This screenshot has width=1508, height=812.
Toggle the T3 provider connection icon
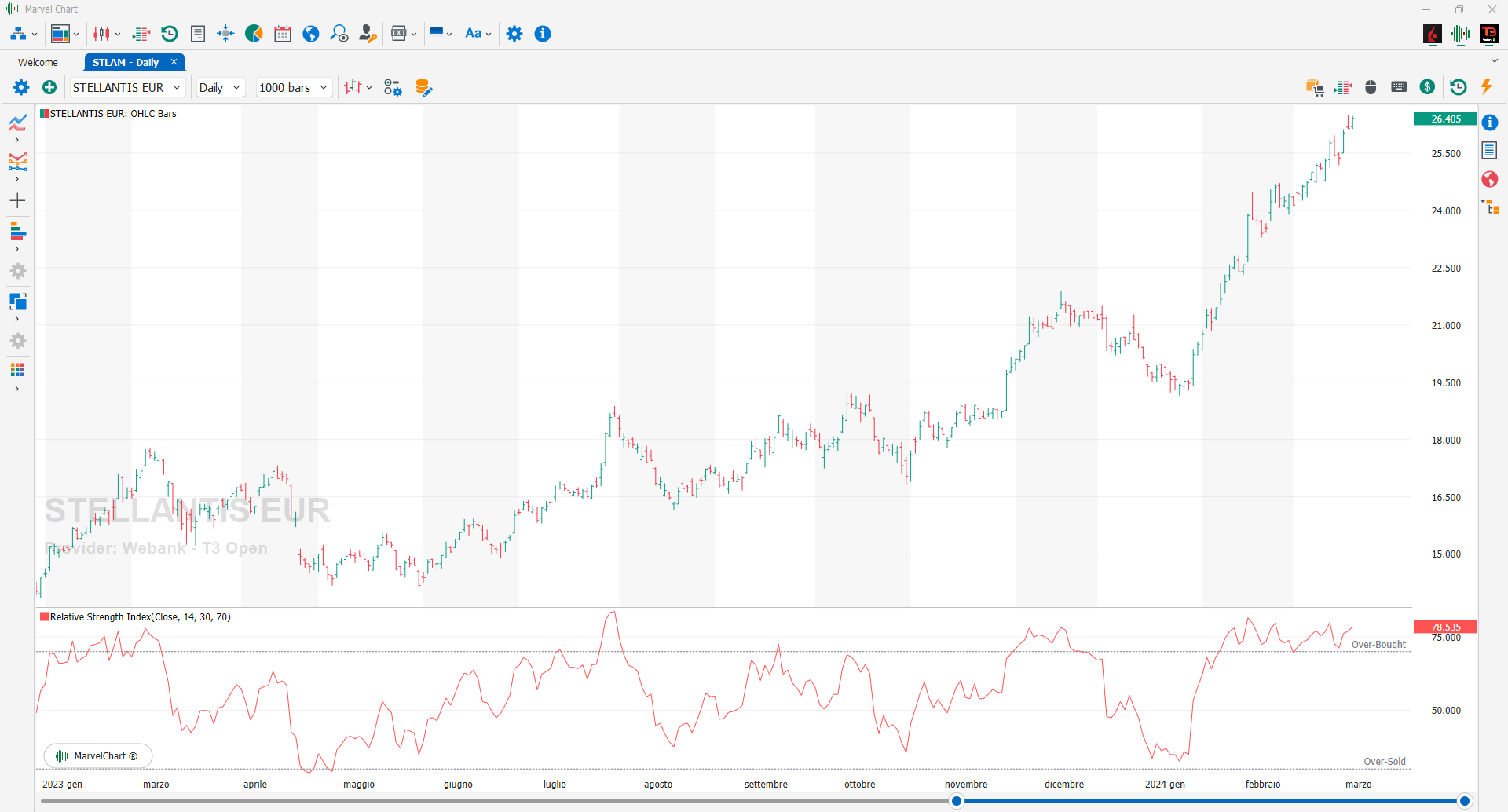(1489, 34)
